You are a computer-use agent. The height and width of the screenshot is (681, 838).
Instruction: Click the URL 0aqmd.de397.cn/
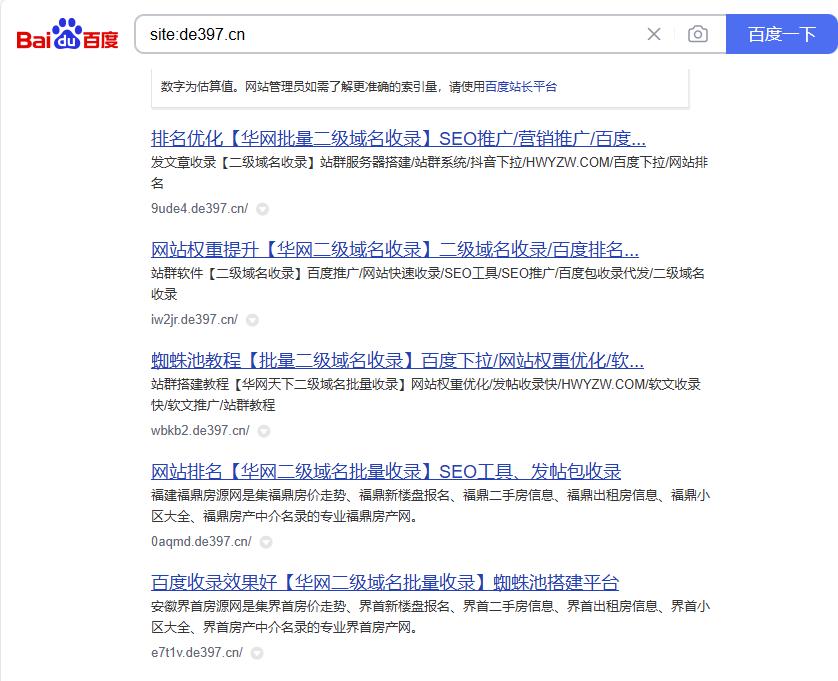(201, 541)
